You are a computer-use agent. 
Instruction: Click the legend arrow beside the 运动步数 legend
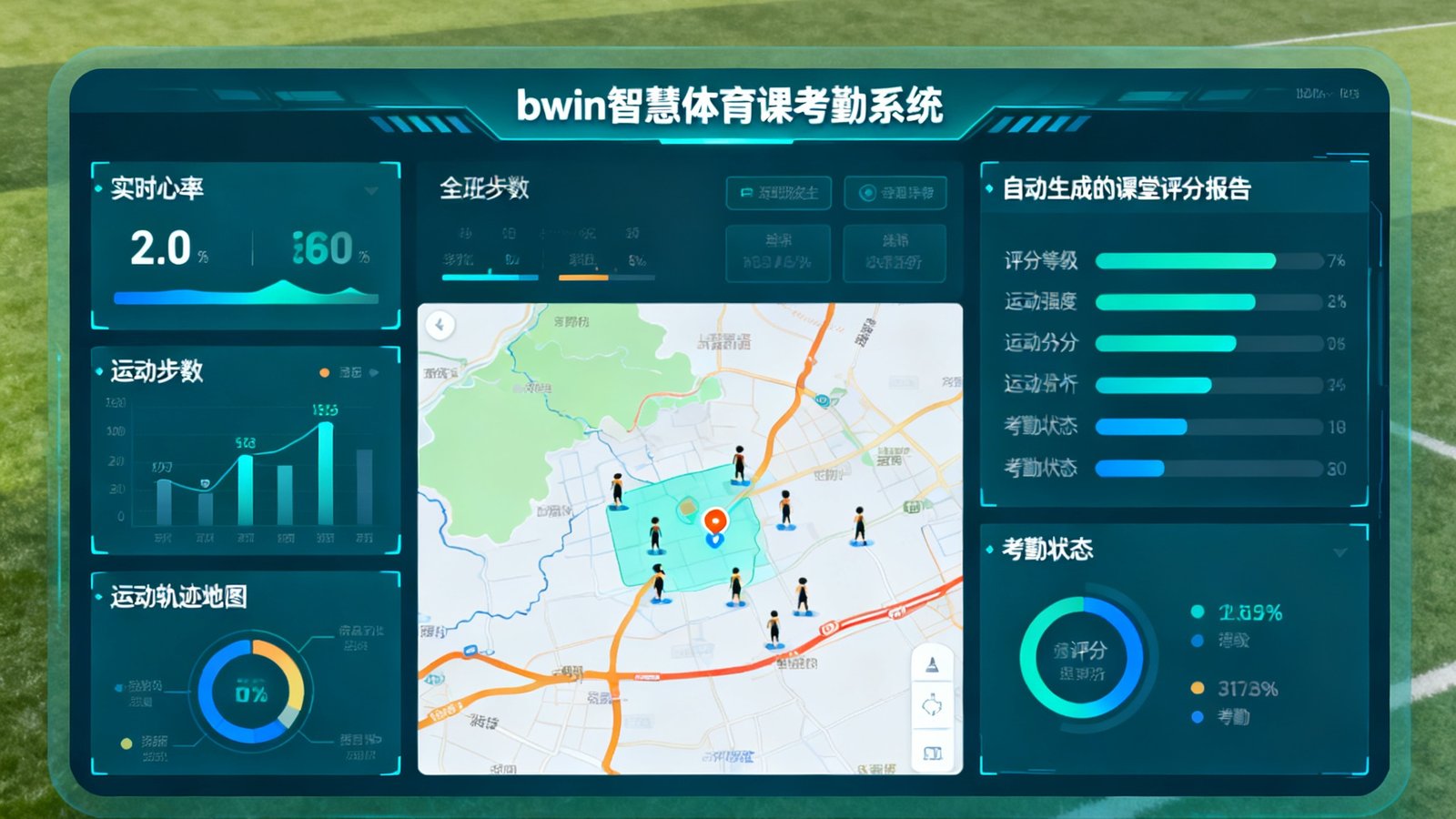pyautogui.click(x=373, y=373)
